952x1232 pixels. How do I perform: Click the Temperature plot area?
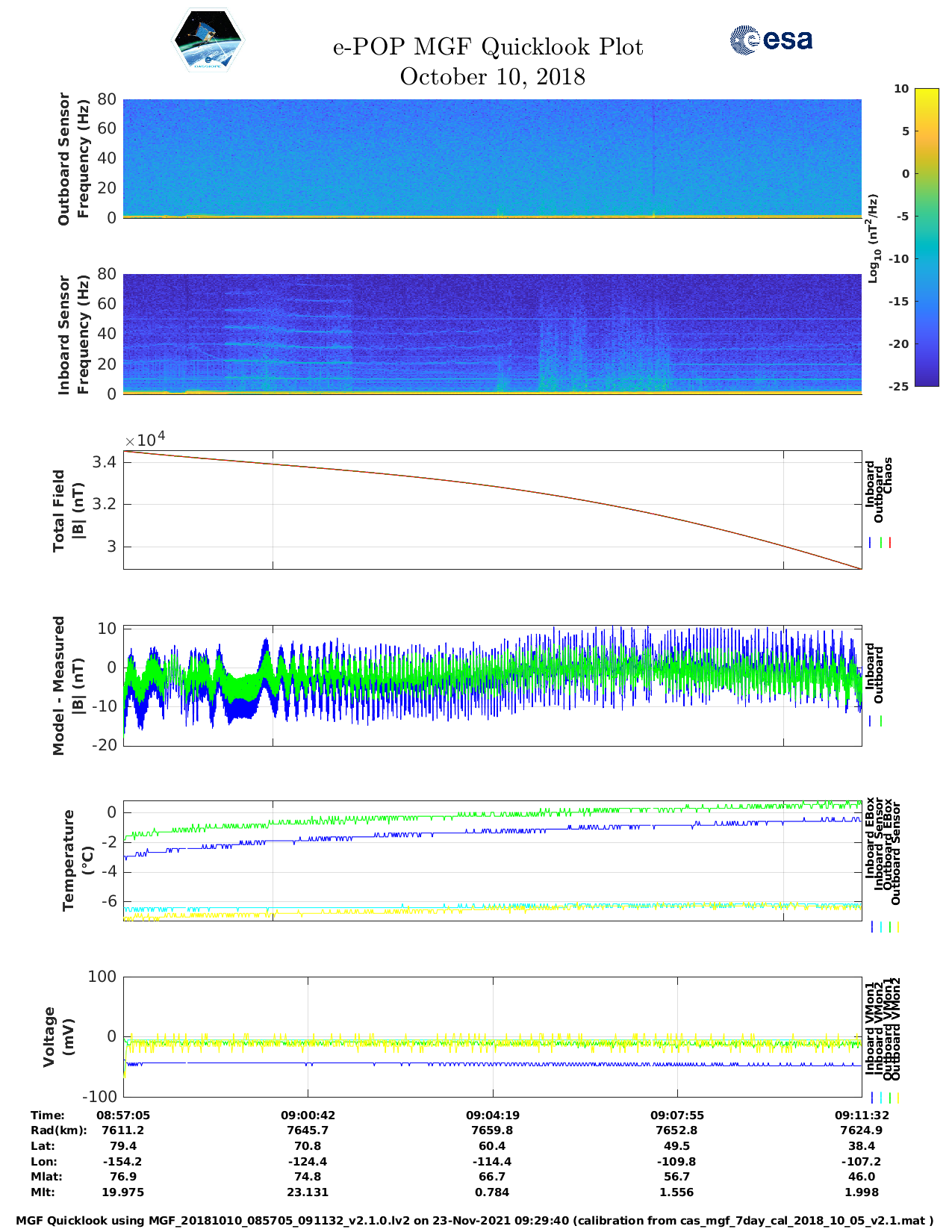click(492, 861)
